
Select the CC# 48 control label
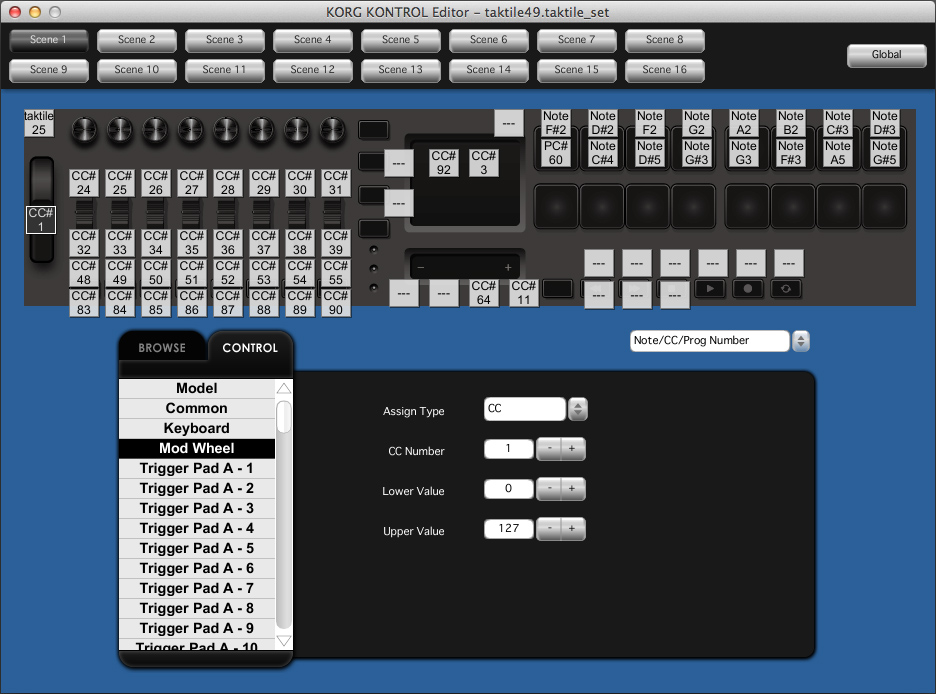[x=84, y=273]
